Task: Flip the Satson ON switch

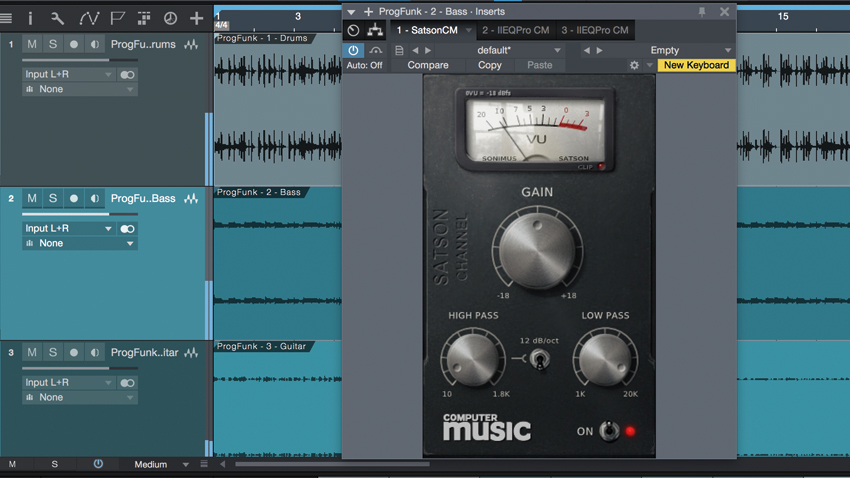Action: (x=609, y=431)
